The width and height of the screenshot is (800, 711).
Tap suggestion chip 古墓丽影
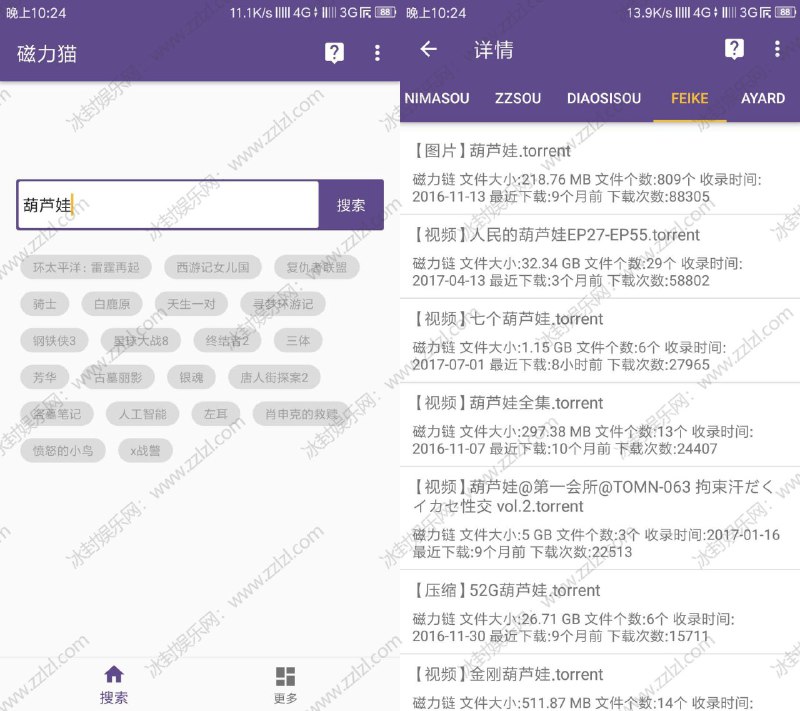(x=118, y=377)
